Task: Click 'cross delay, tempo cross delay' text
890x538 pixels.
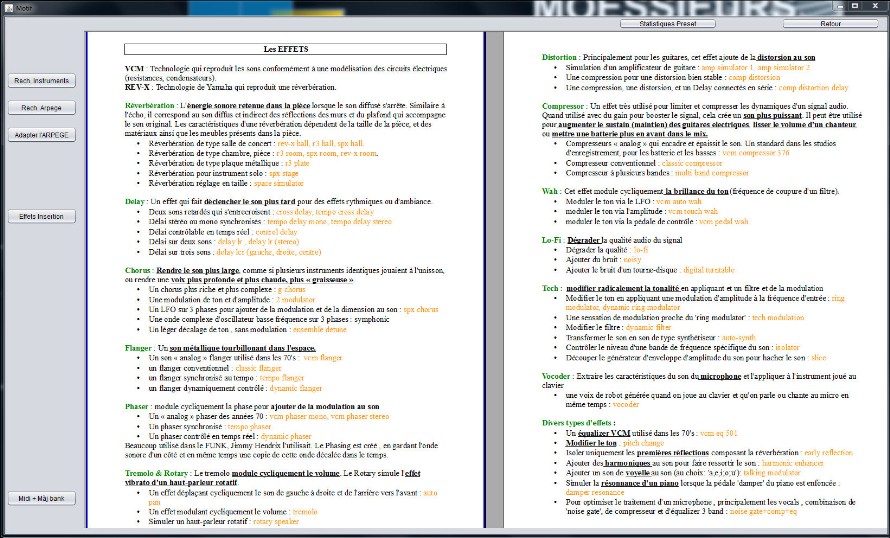Action: tap(325, 212)
